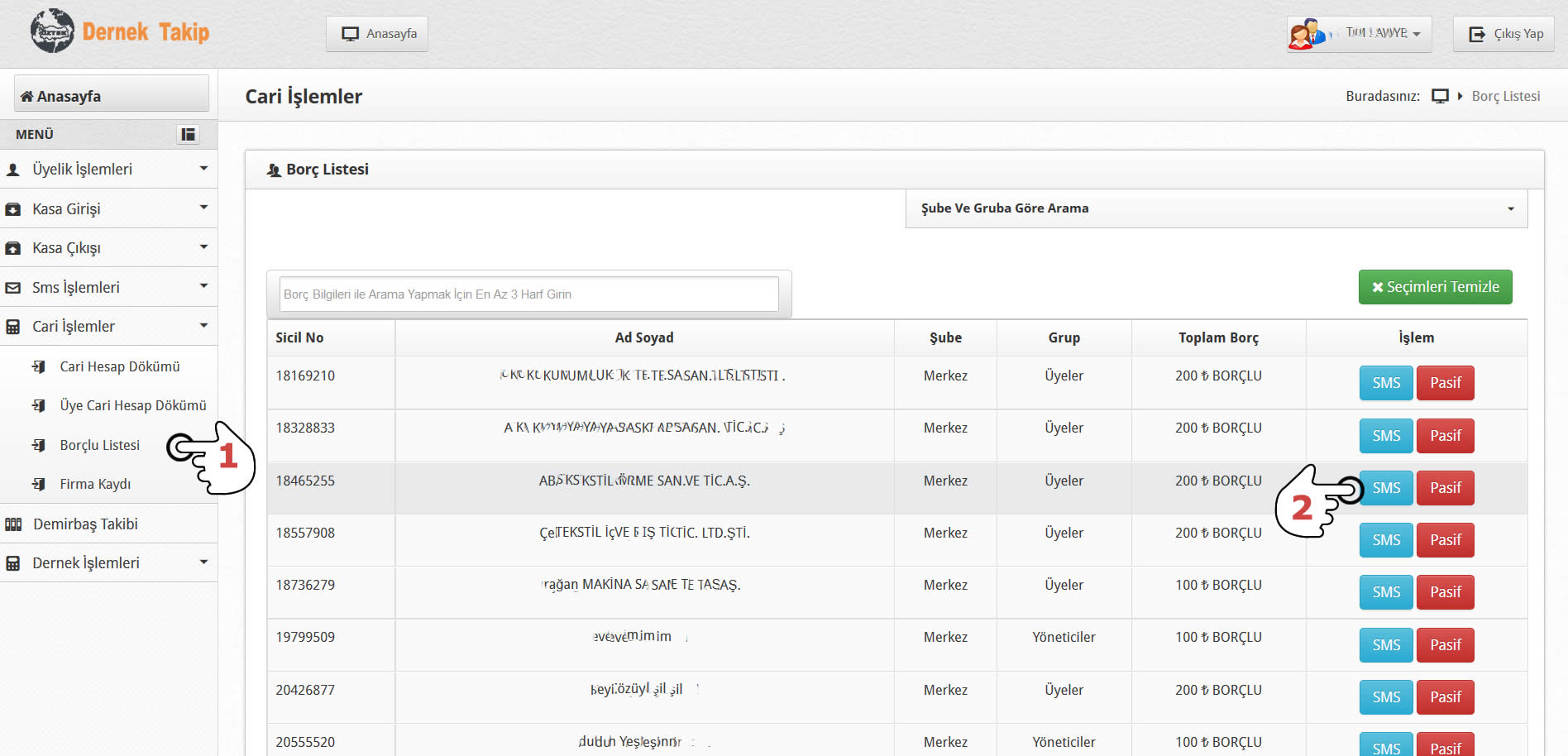Expand the Şube Ve Gruba Göre Arama panel
Viewport: 1568px width, 756px height.
coord(1216,208)
